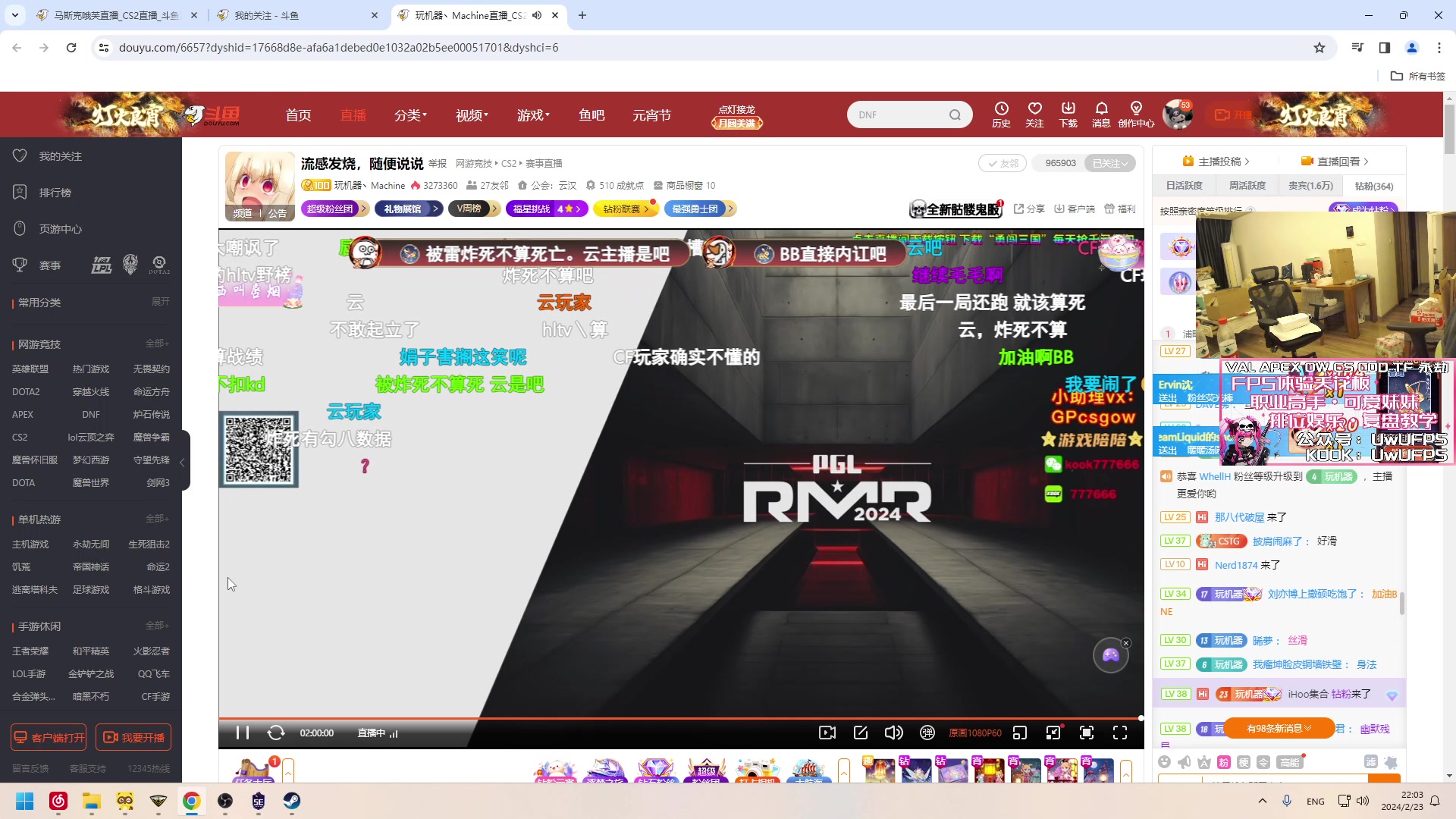Open 历史 history icon in header

(1002, 115)
